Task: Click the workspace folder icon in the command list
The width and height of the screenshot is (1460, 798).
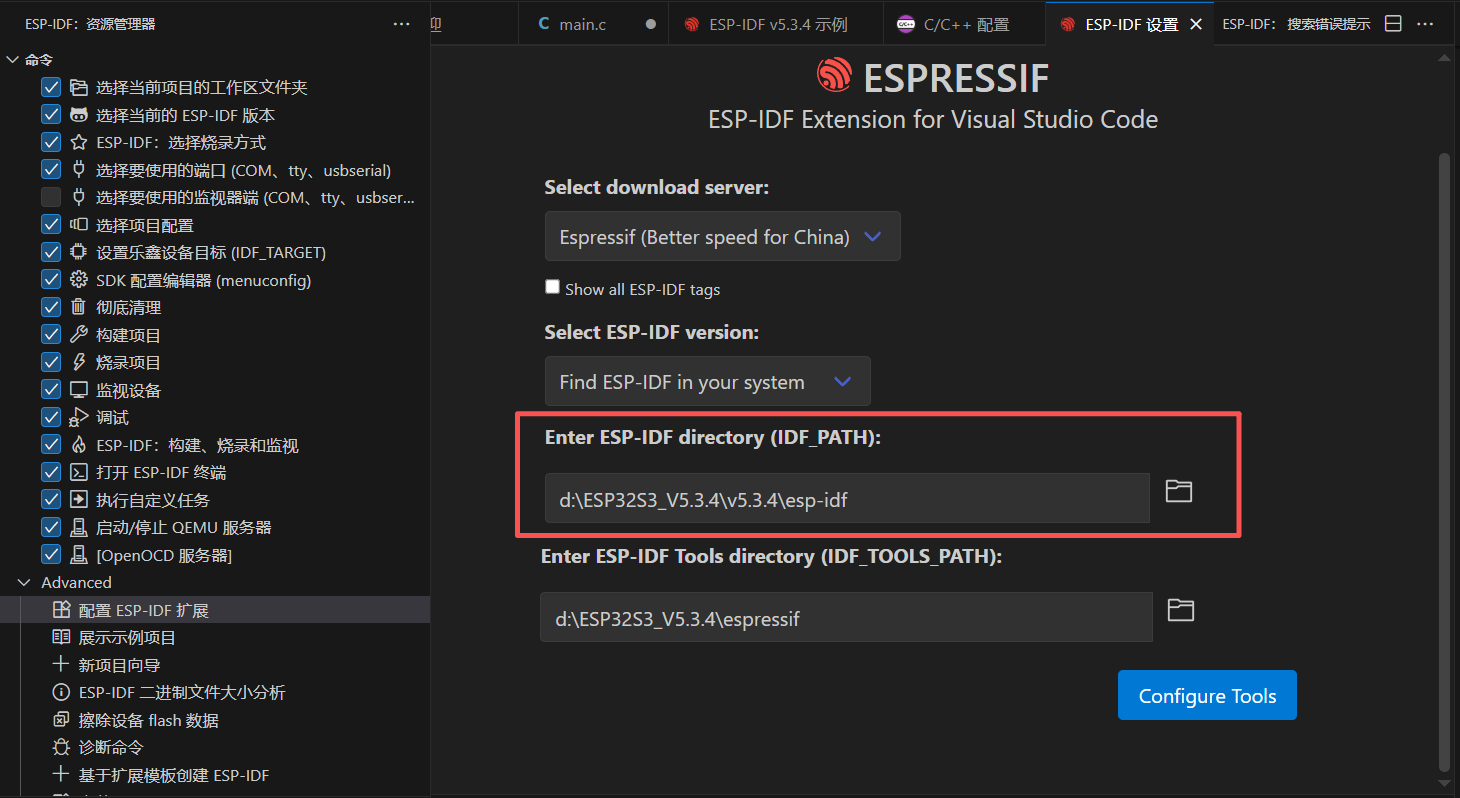Action: pyautogui.click(x=78, y=88)
